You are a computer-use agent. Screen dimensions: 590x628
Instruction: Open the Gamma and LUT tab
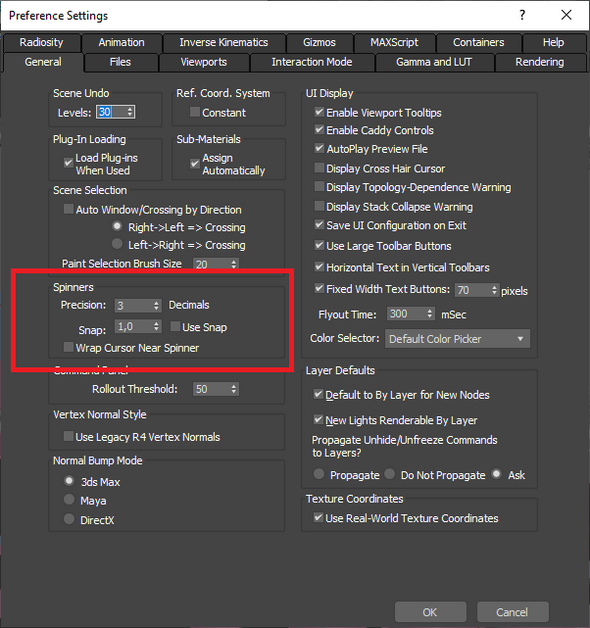[x=434, y=62]
